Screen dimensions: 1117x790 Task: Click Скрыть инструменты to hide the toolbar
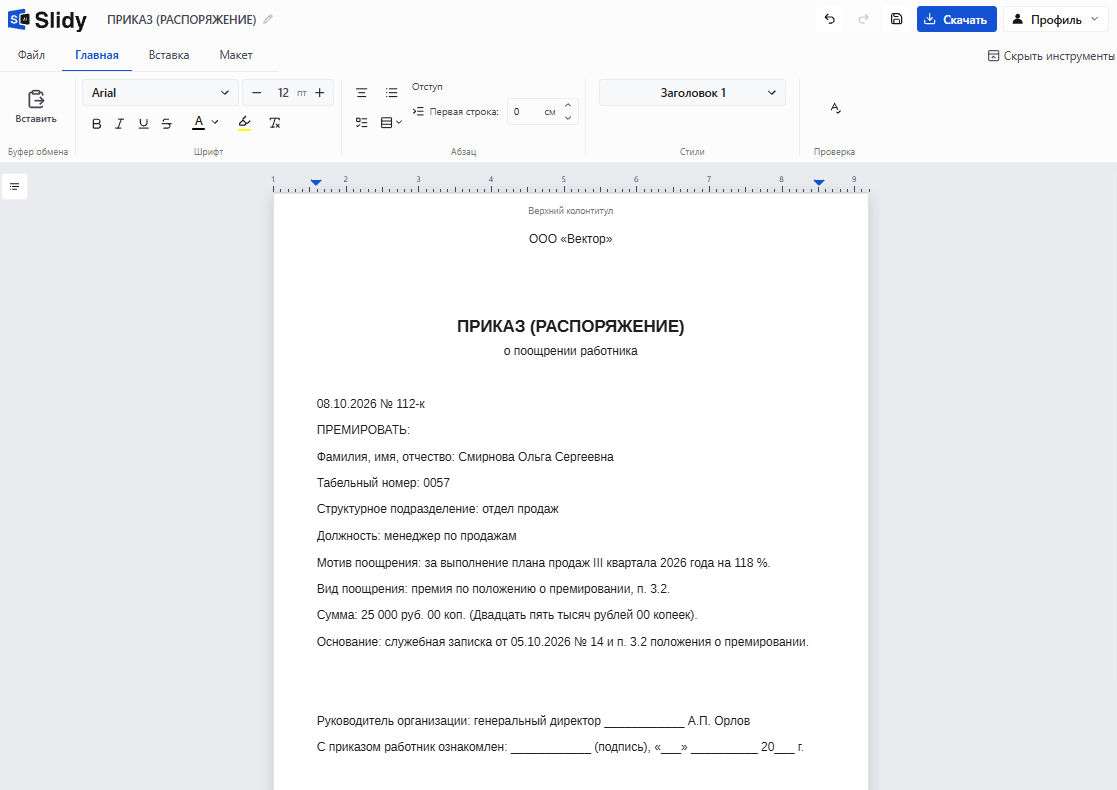[x=1051, y=56]
